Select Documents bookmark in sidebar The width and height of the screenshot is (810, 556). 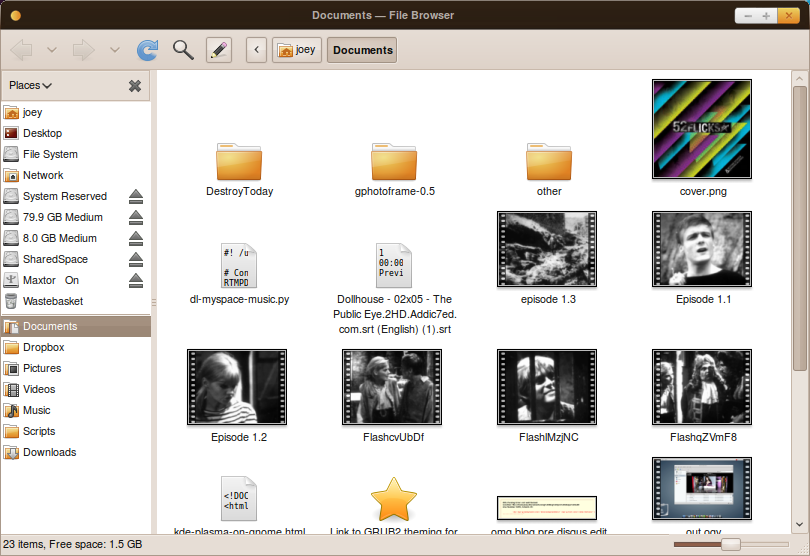[76, 327]
